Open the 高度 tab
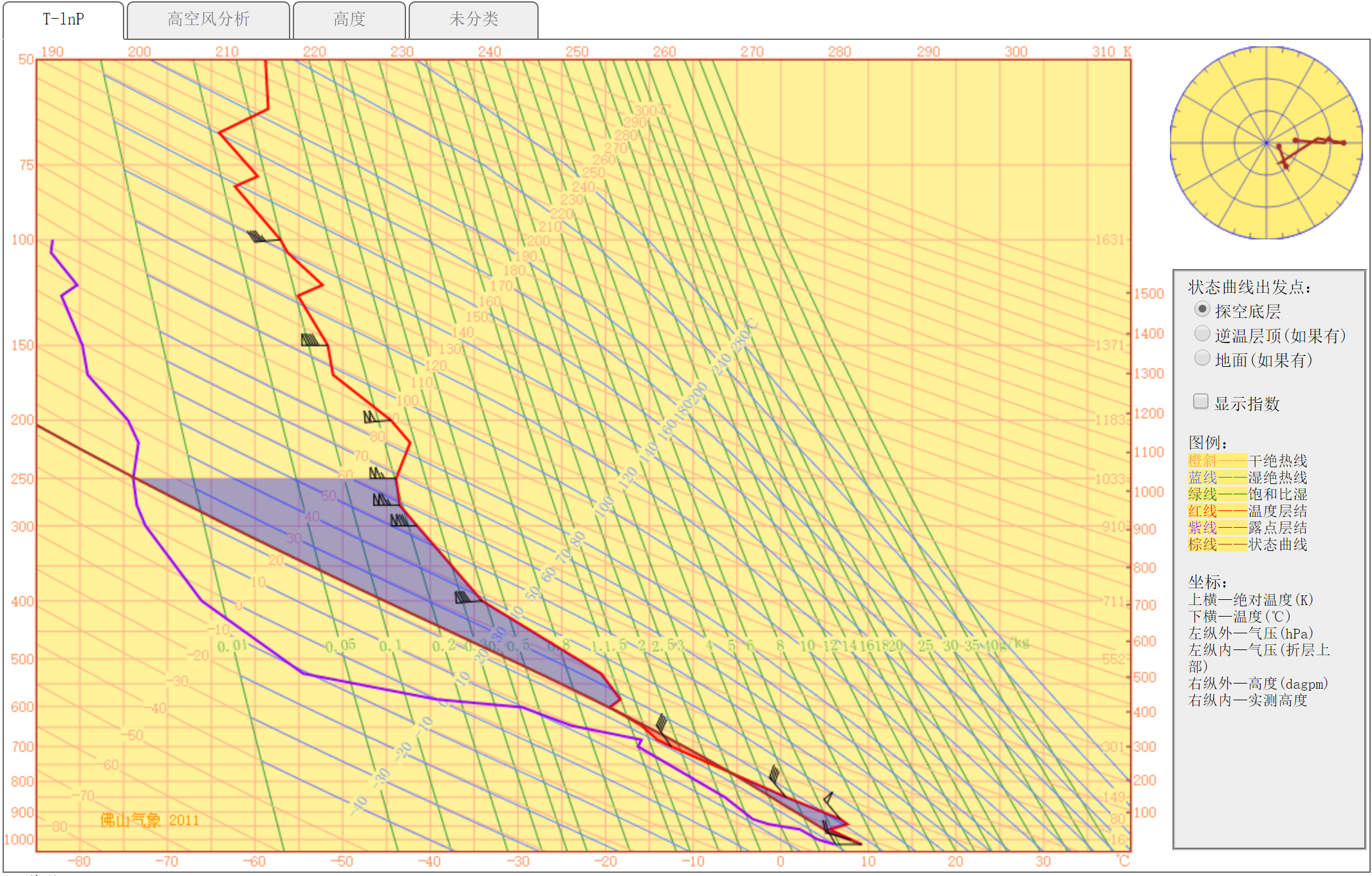The width and height of the screenshot is (1372, 876). coord(349,19)
